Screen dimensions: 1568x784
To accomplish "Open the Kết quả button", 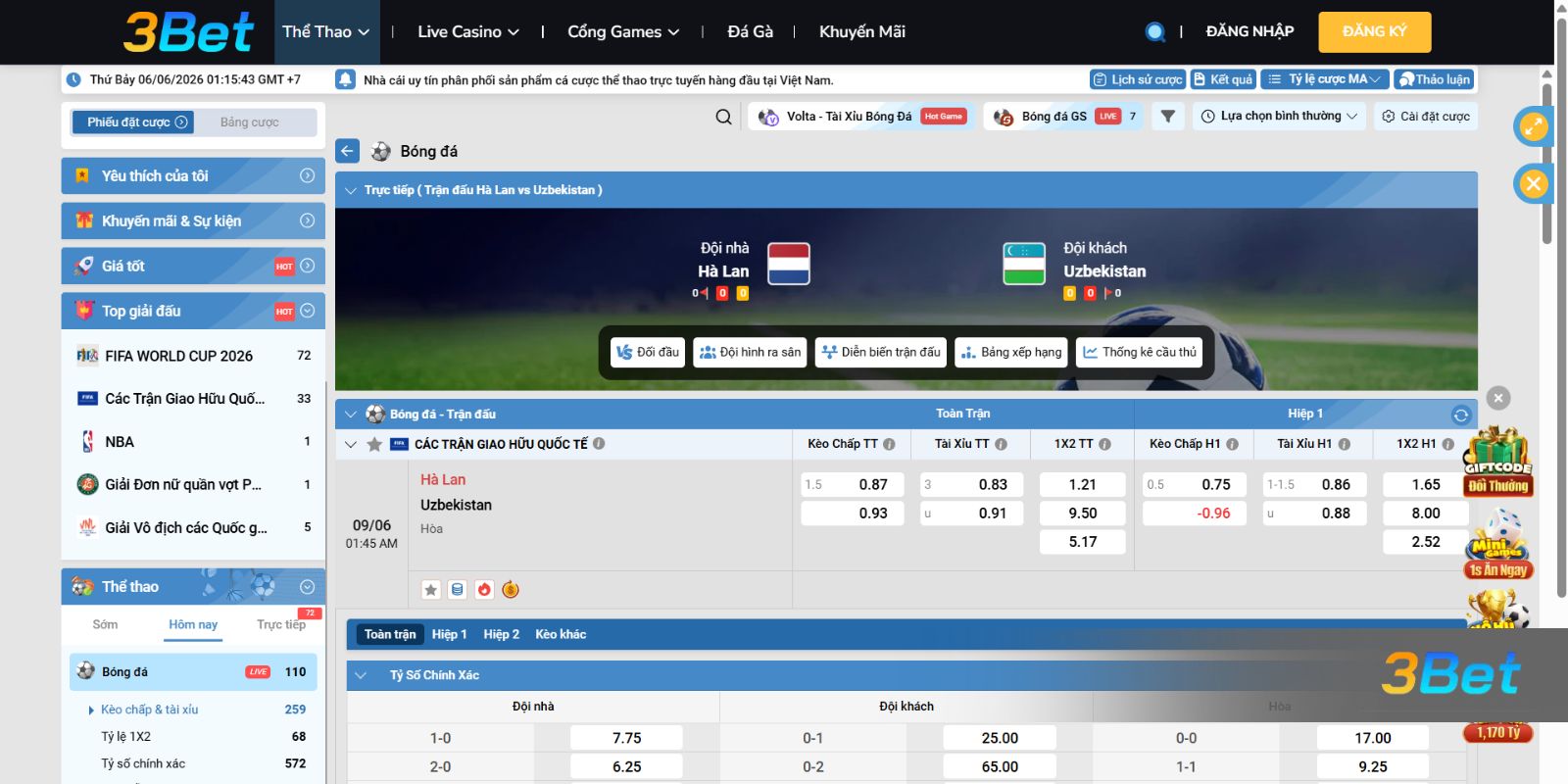I will pyautogui.click(x=1223, y=79).
